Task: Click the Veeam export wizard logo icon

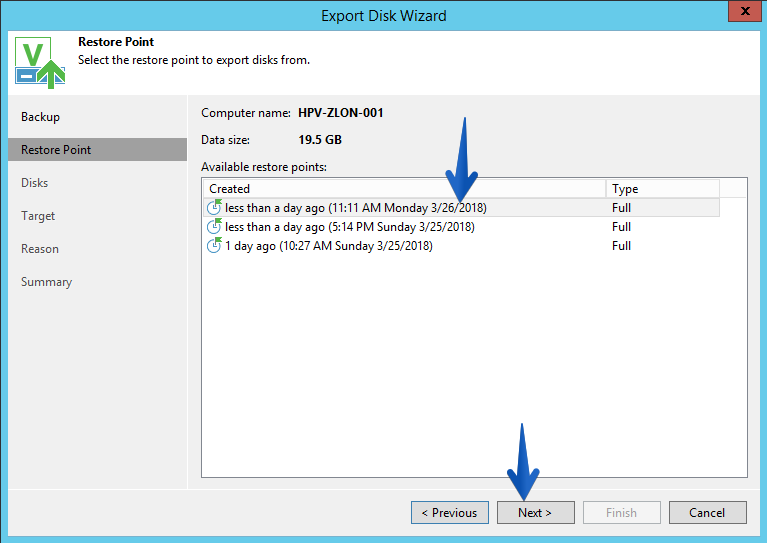Action: (x=40, y=63)
